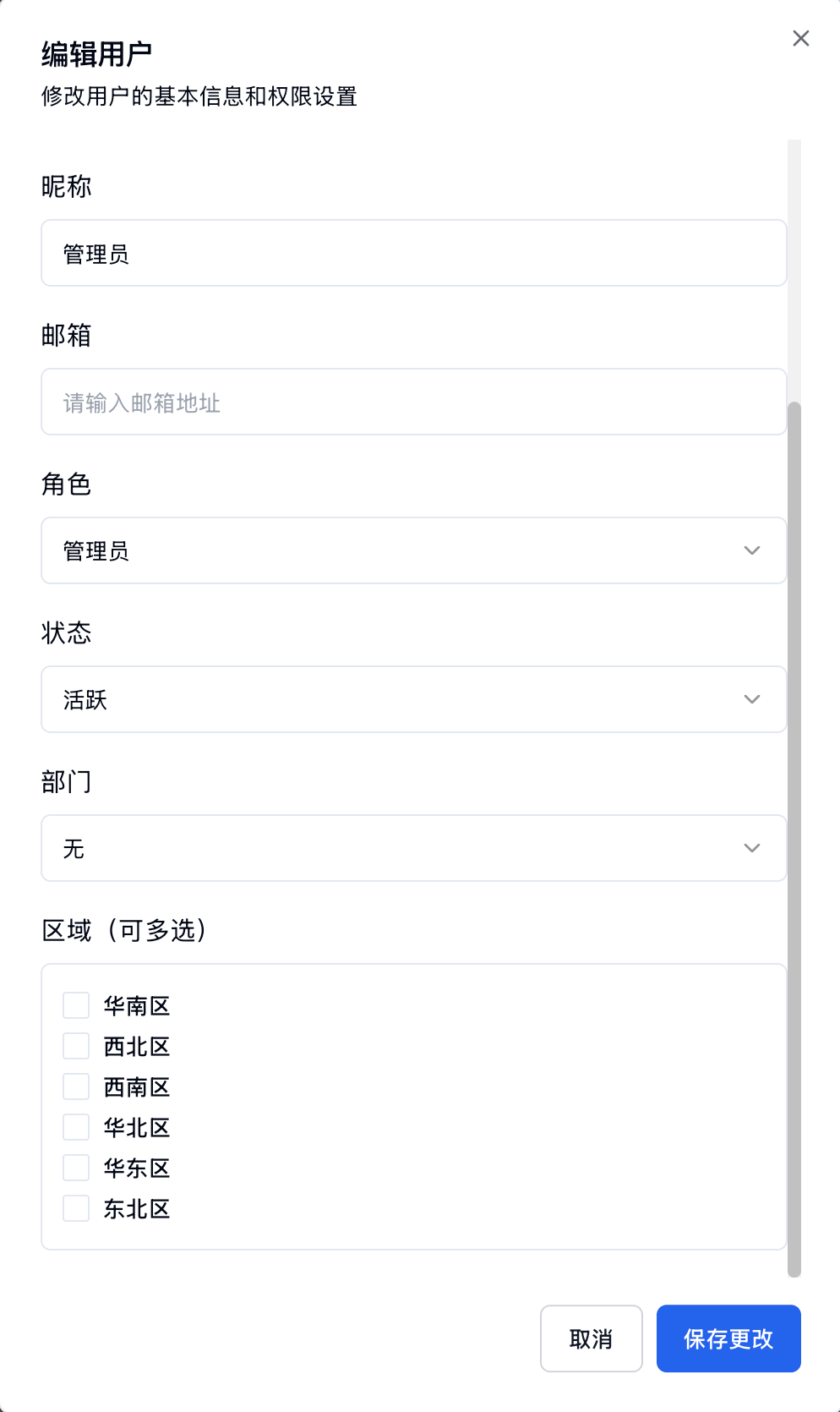Click the 取消 button
The image size is (840, 1412).
point(591,1338)
